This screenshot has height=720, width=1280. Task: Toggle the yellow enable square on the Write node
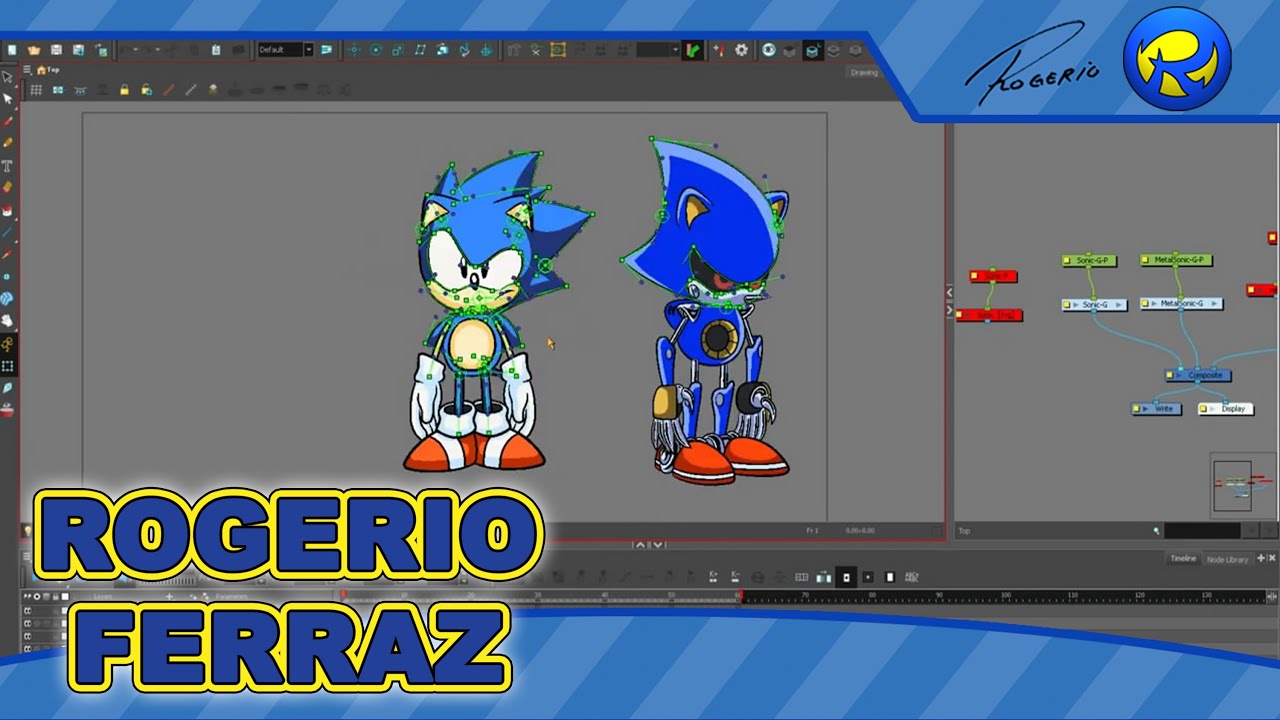pos(1138,409)
